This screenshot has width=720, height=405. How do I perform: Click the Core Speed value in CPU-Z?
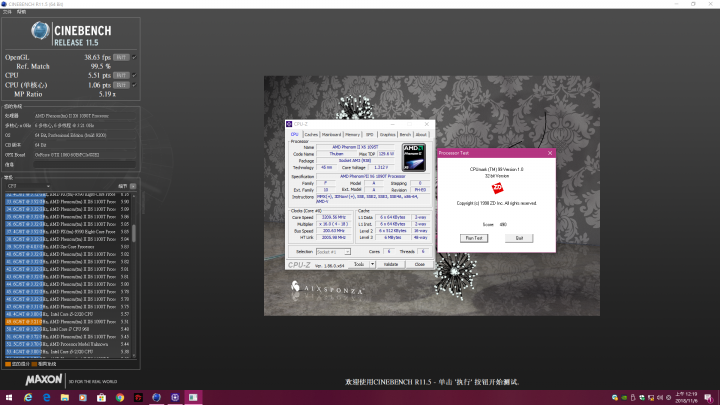(334, 217)
